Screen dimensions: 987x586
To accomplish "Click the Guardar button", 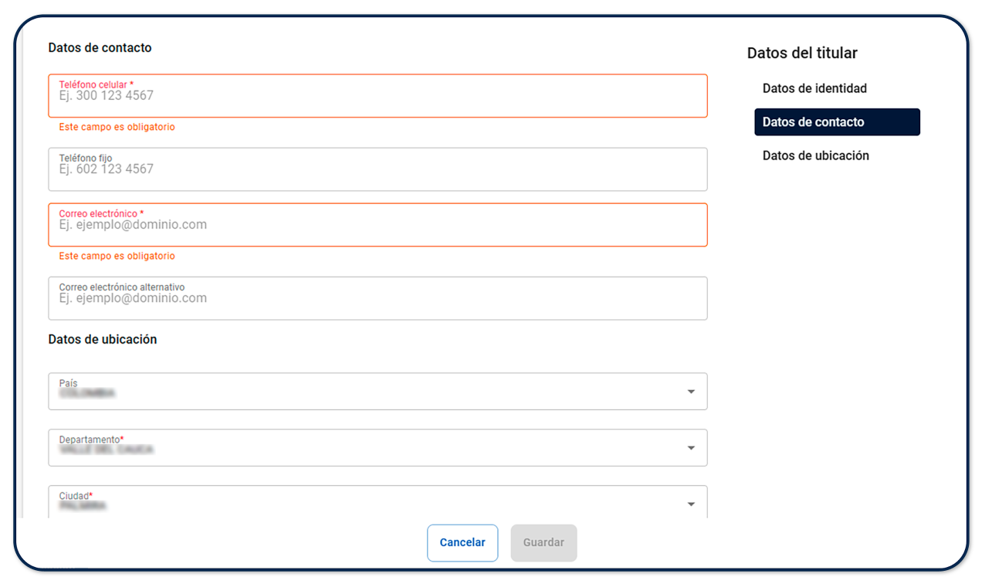I will (543, 543).
